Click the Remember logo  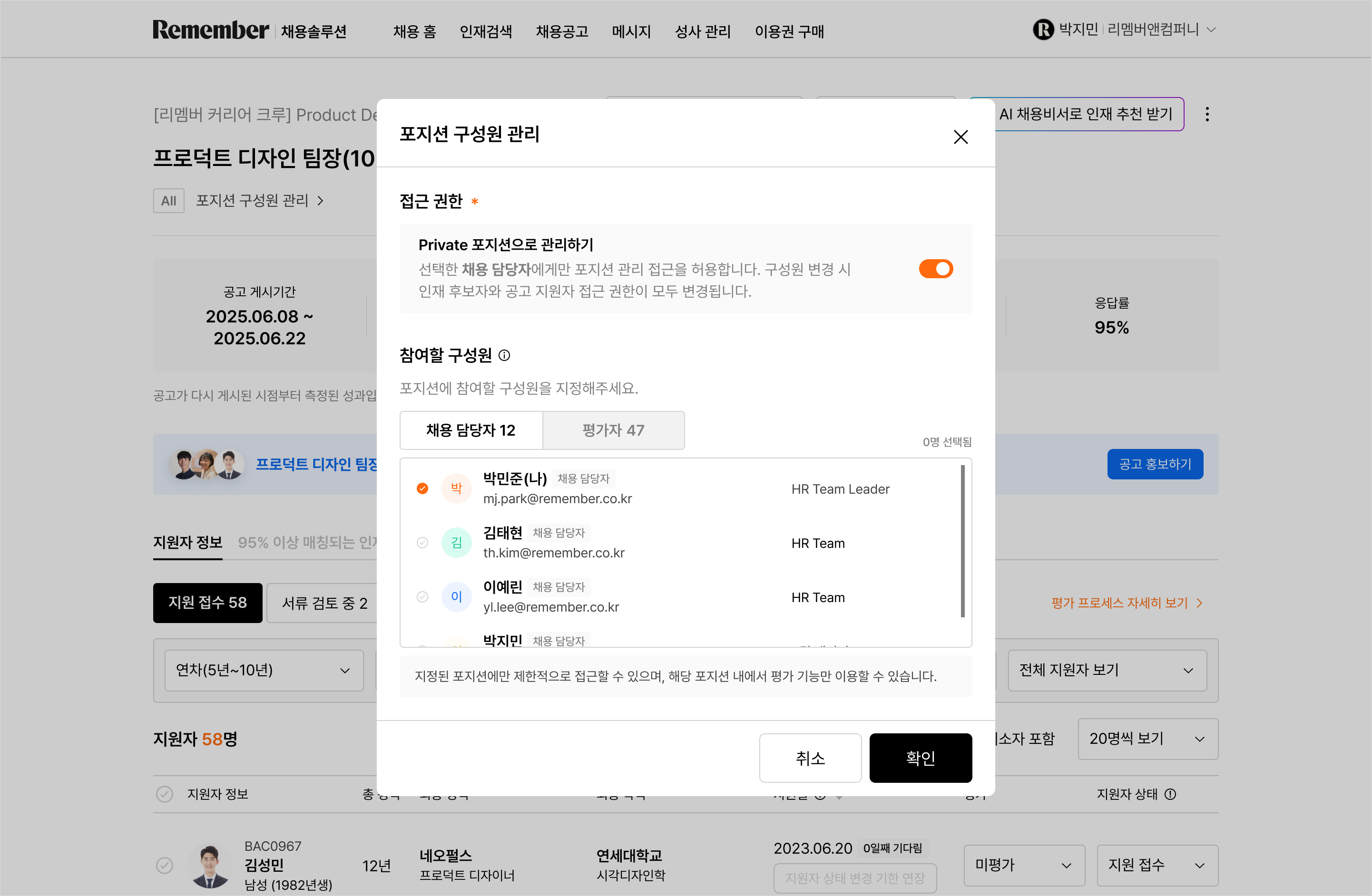click(x=211, y=30)
